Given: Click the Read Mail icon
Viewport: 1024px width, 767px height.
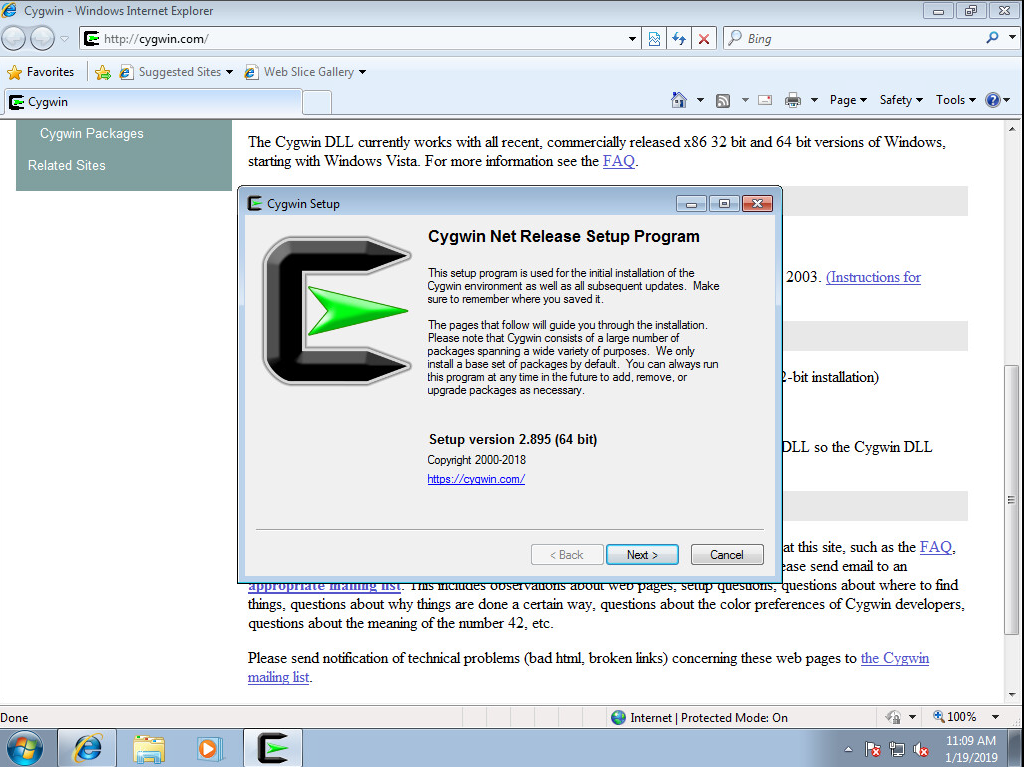Looking at the screenshot, I should 765,100.
